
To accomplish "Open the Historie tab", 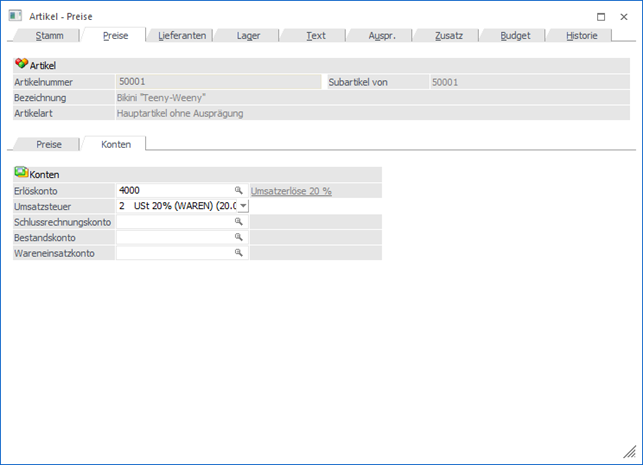I will tap(581, 35).
